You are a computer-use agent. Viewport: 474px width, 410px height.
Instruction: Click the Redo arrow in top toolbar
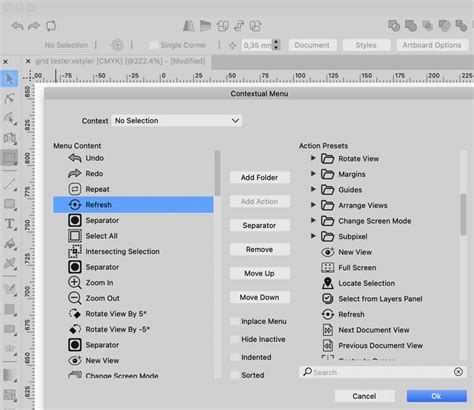tap(34, 26)
